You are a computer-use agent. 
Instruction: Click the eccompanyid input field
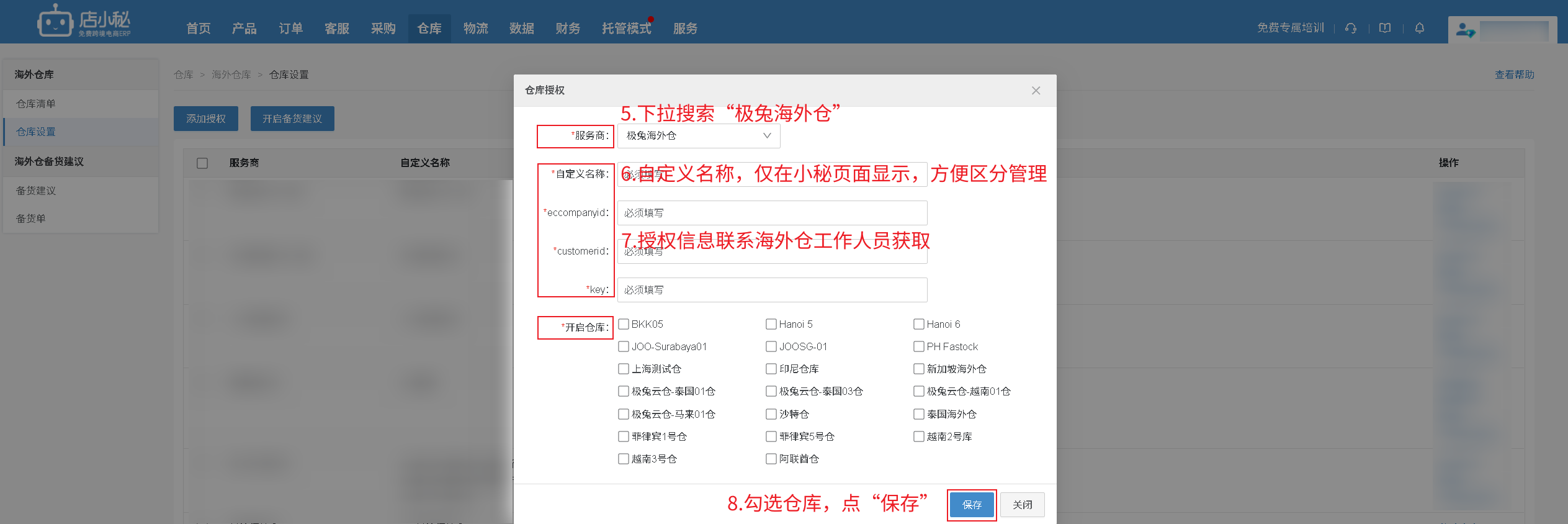(772, 213)
